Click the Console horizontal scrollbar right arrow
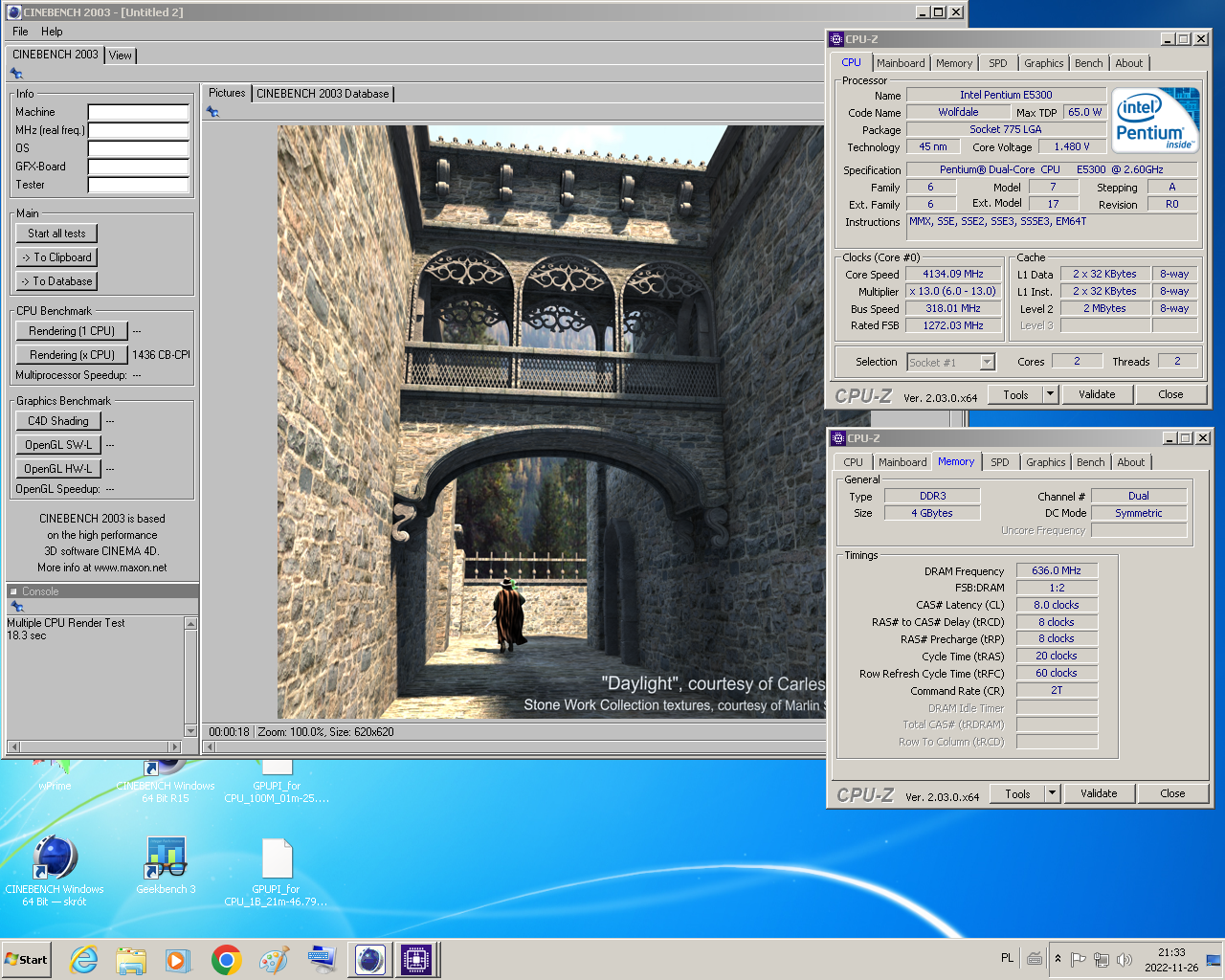This screenshot has width=1225, height=980. pyautogui.click(x=174, y=746)
